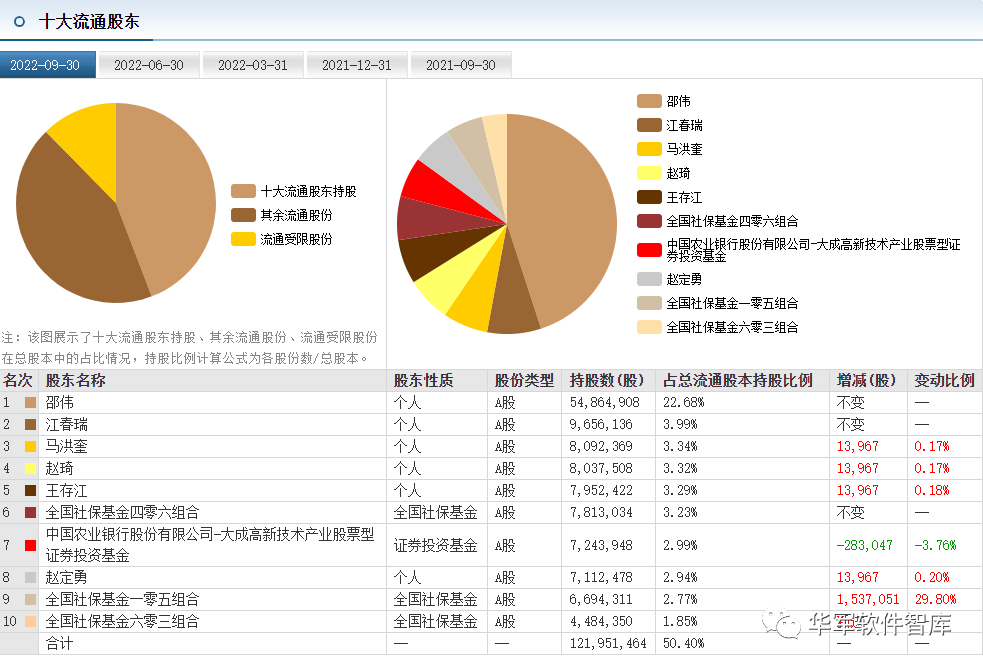Screen dimensions: 983x667
Task: Click shareholder name 赵琦 in table row 4
Action: (x=60, y=468)
